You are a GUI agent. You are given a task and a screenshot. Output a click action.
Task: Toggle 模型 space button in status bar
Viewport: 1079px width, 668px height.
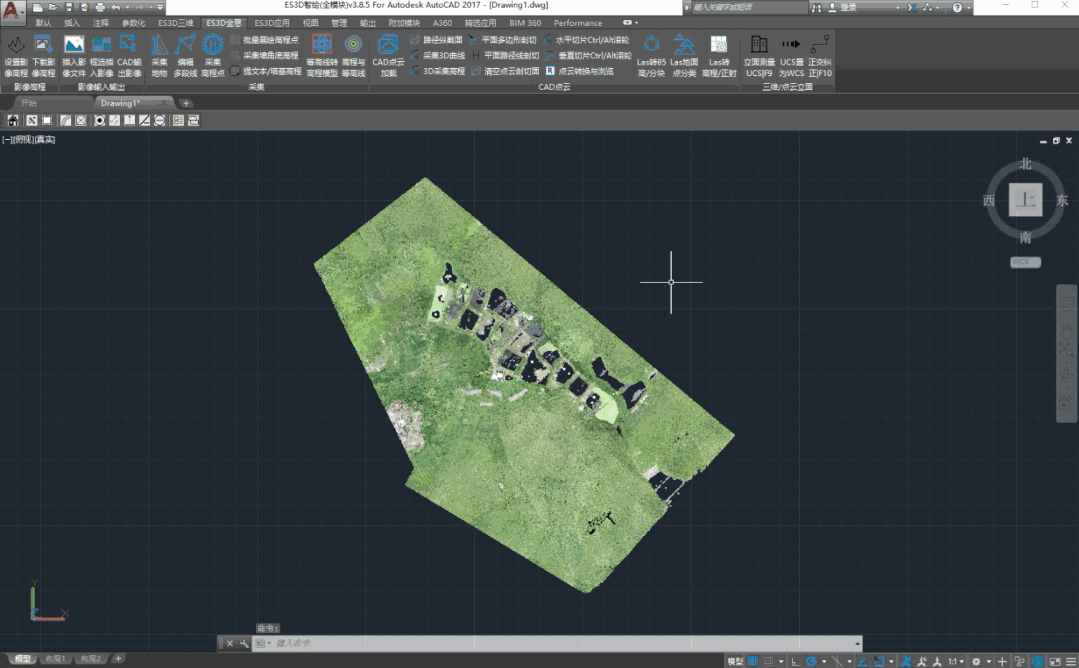(735, 661)
